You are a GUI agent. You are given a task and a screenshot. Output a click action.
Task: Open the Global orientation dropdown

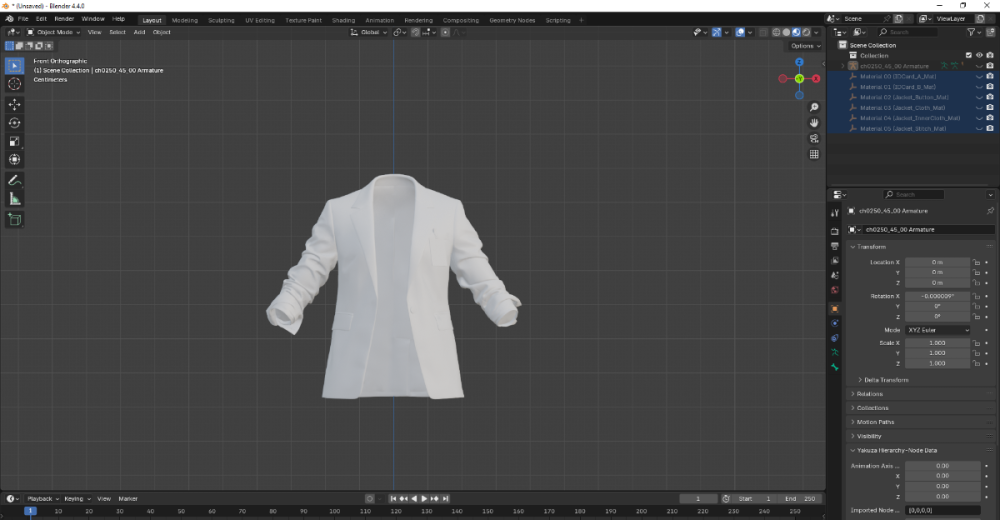point(369,32)
